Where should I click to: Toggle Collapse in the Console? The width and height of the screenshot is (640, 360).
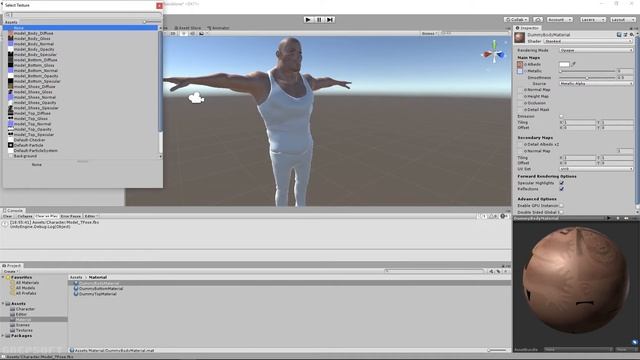click(x=24, y=216)
